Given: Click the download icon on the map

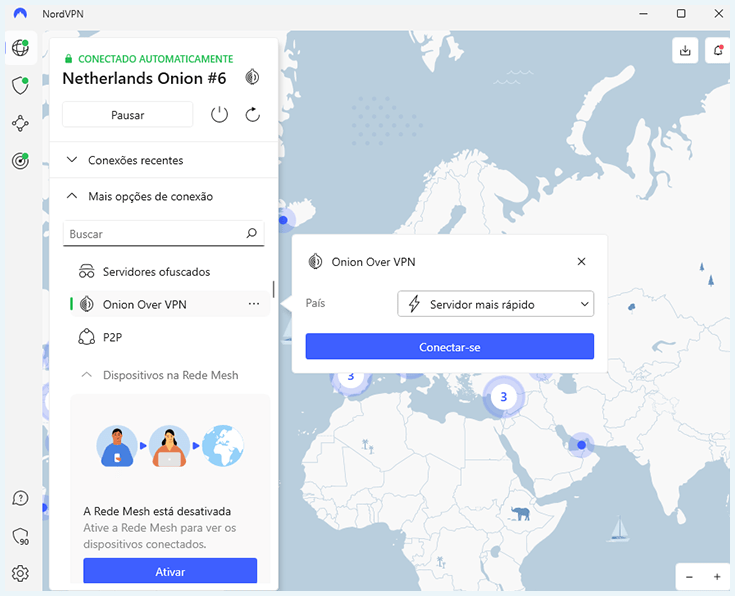Looking at the screenshot, I should click(x=685, y=50).
